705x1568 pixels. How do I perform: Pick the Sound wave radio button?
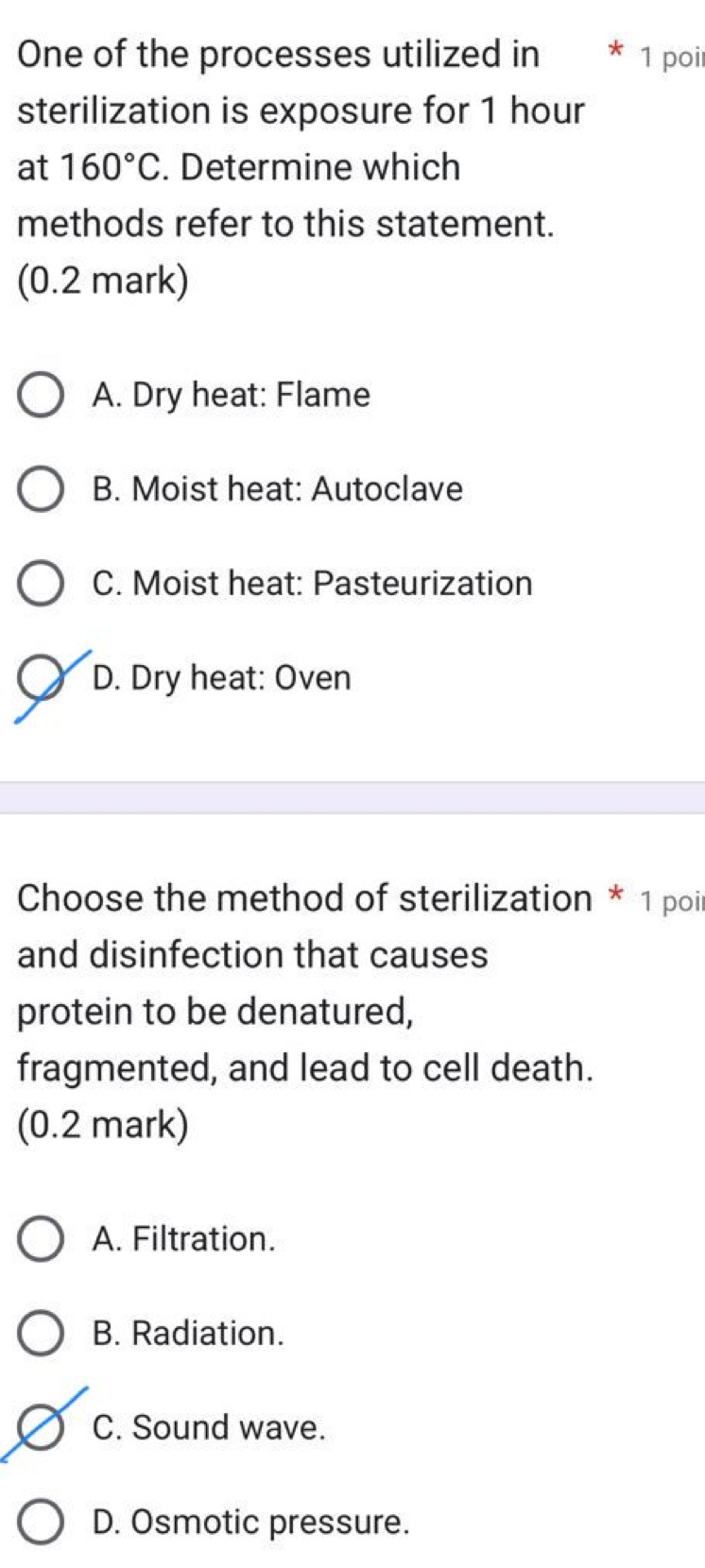pos(41,1428)
